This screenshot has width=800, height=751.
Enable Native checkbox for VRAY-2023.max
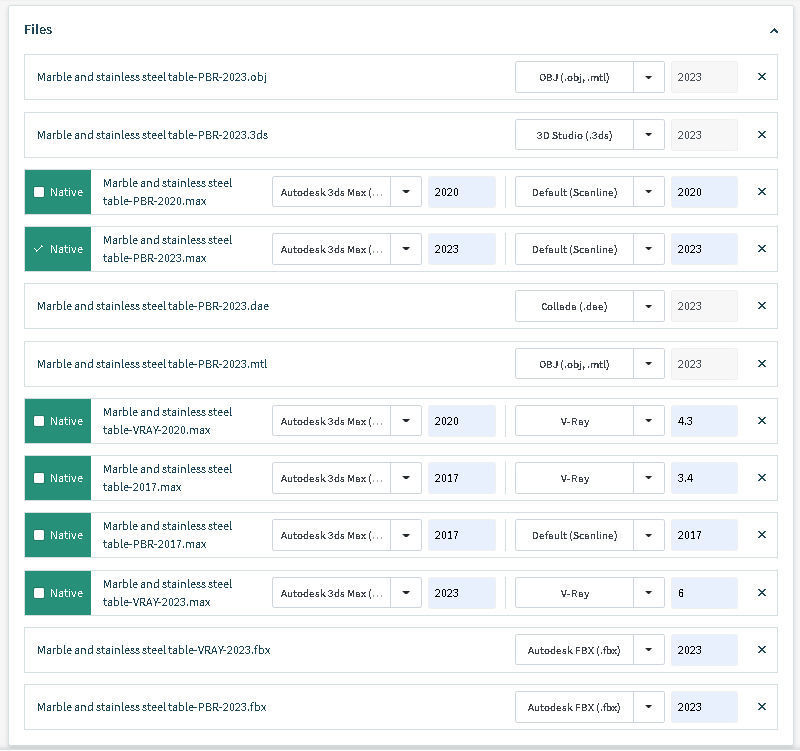pos(39,593)
